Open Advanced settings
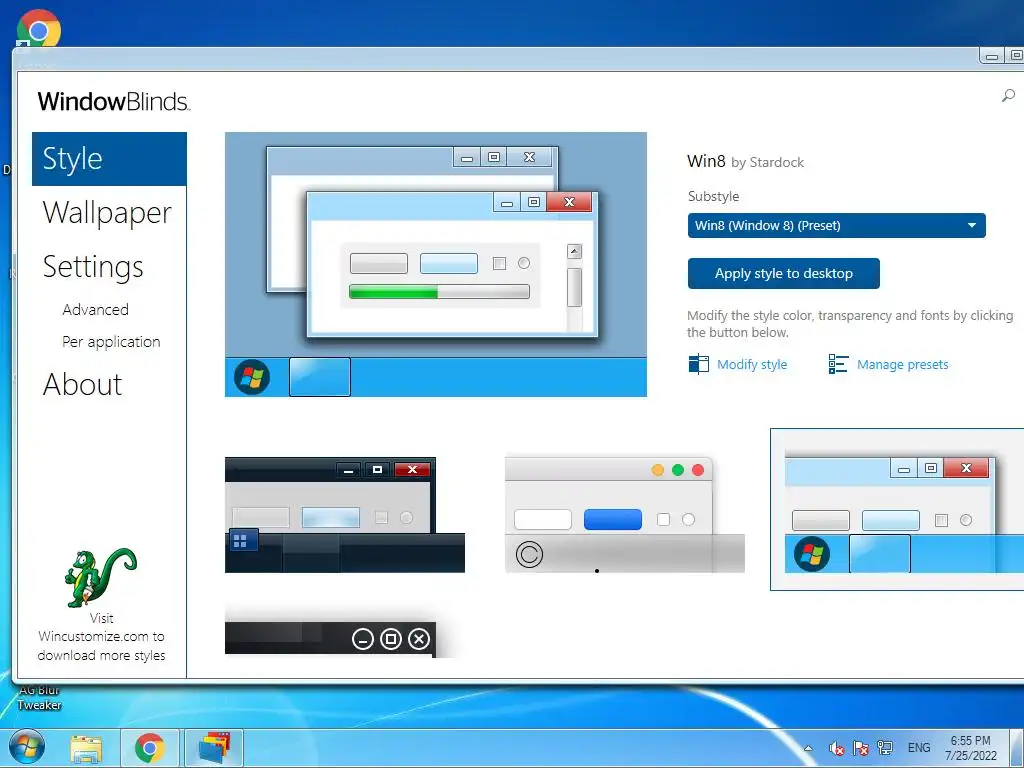Image resolution: width=1024 pixels, height=768 pixels. (x=95, y=310)
